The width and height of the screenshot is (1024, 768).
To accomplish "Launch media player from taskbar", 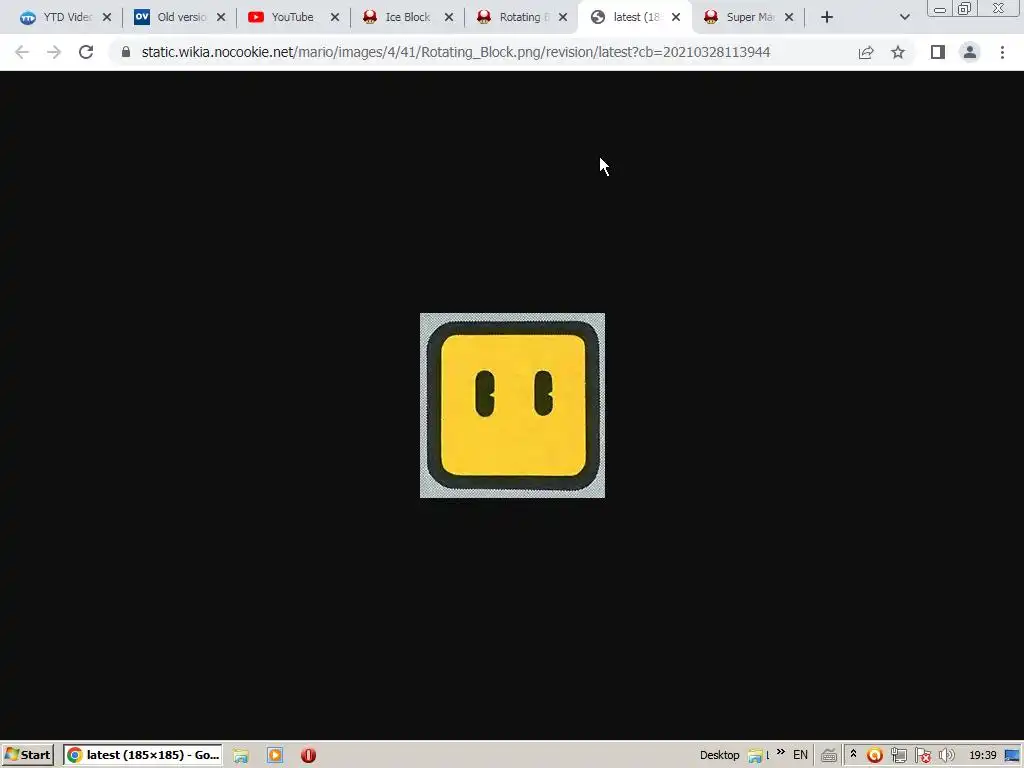I will pyautogui.click(x=275, y=756).
